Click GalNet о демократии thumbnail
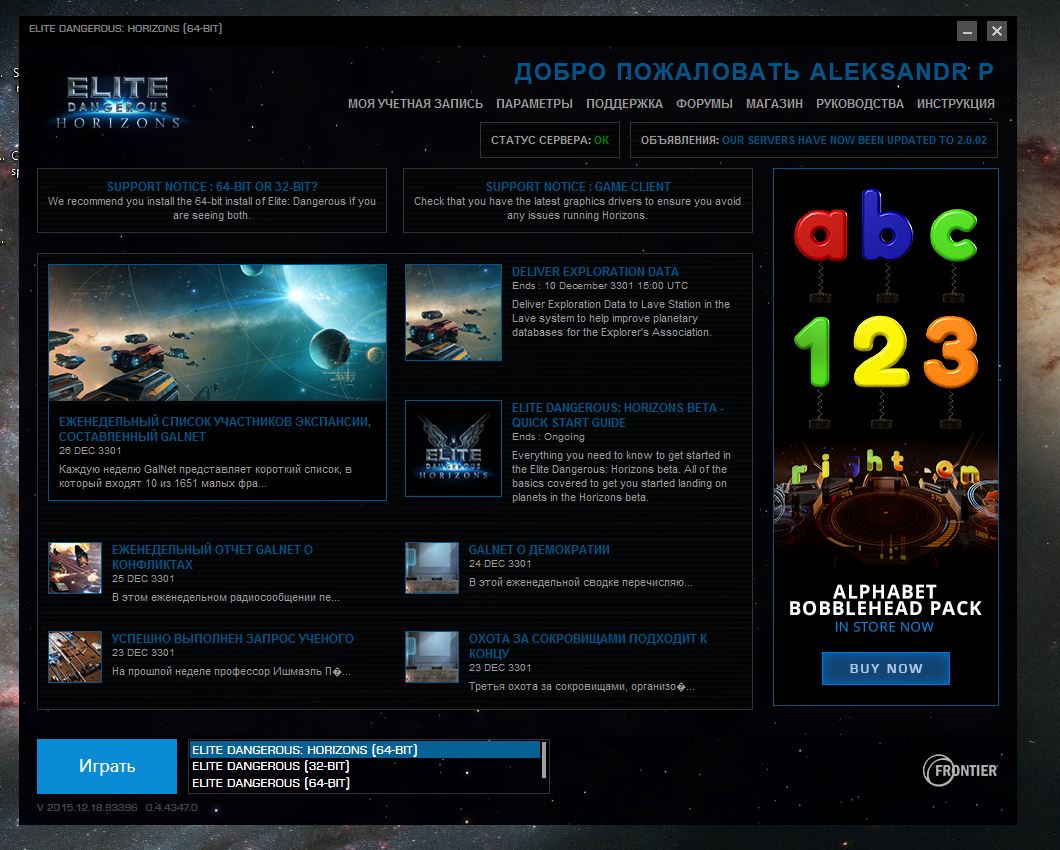 point(432,568)
